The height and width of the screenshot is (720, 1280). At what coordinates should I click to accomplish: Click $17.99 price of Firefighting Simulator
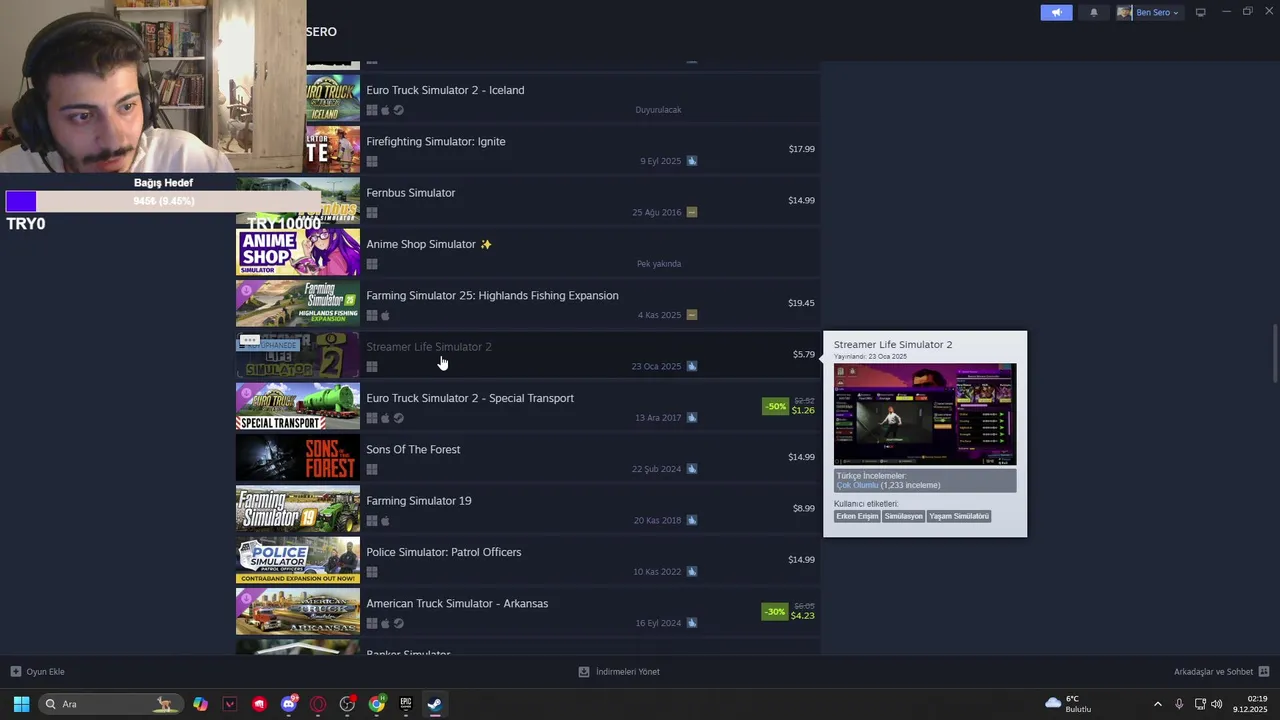(801, 149)
